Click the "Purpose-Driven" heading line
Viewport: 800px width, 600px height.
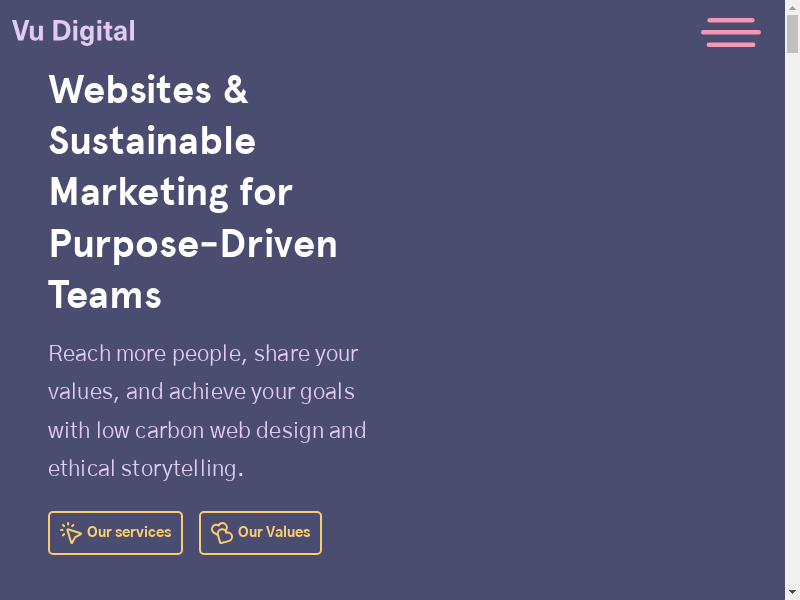coord(193,243)
